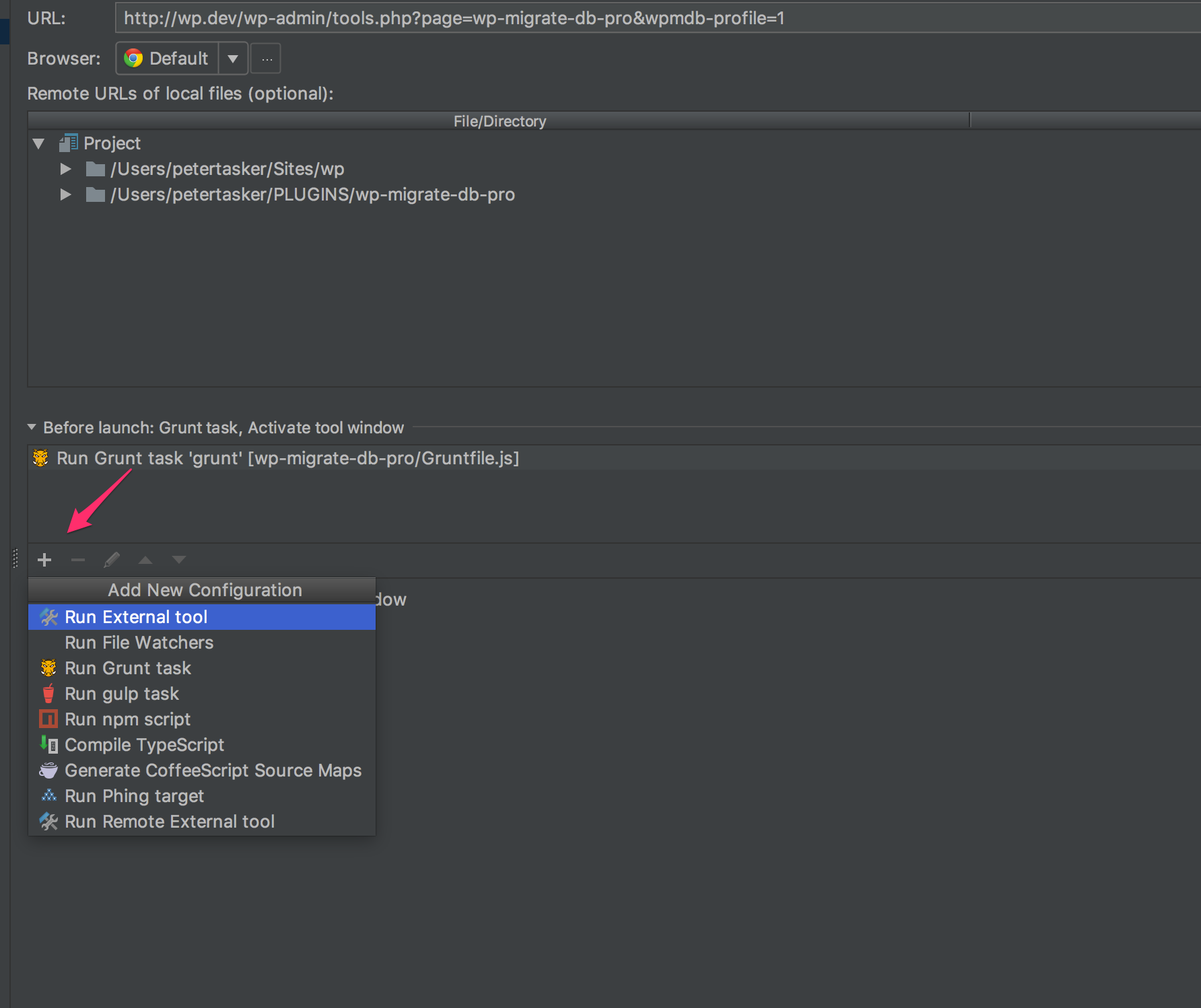The image size is (1201, 1008).
Task: Choose Generate CoffeeScript Source Maps
Action: 202,770
